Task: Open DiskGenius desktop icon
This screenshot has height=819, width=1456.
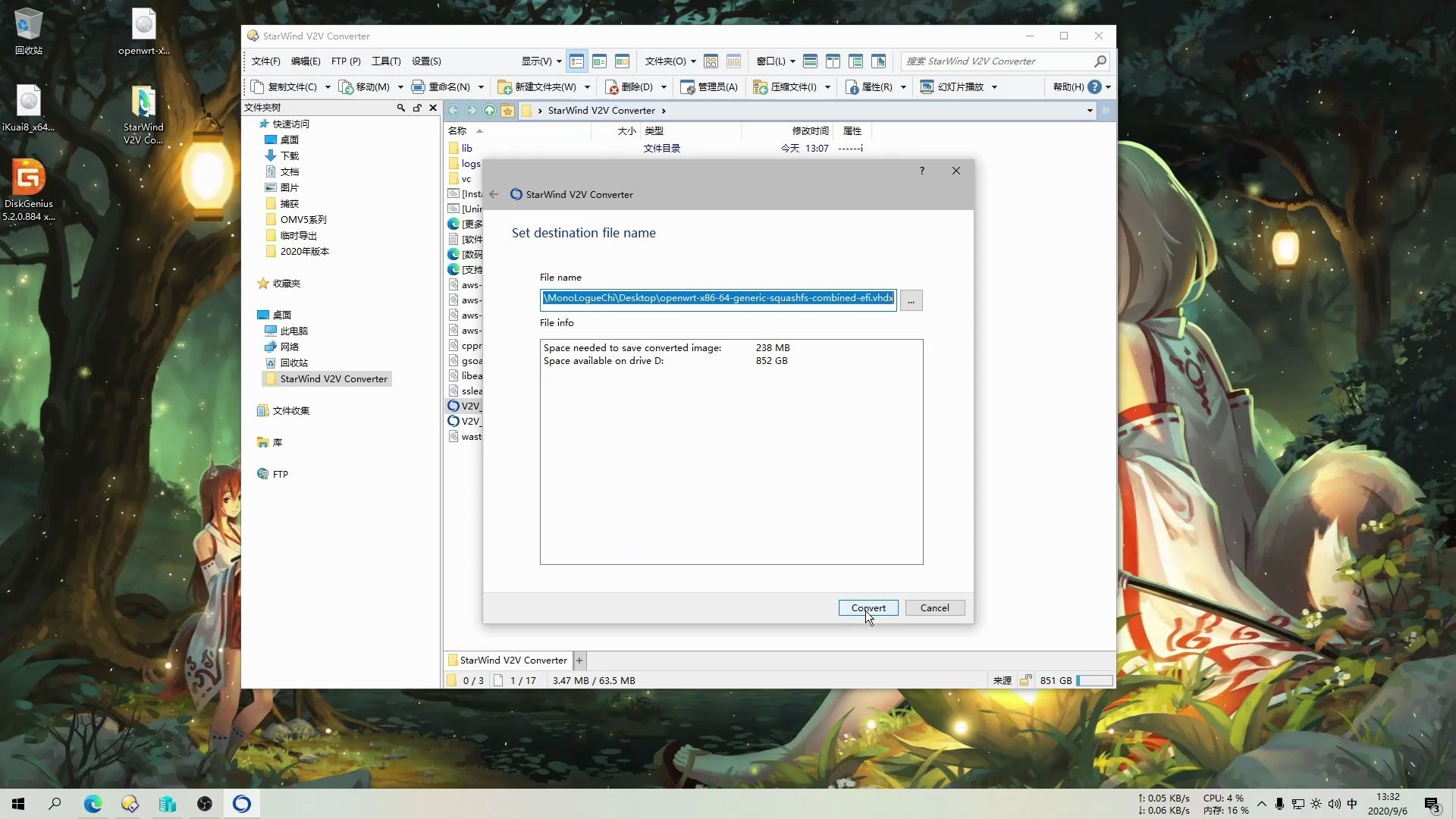Action: click(x=29, y=190)
